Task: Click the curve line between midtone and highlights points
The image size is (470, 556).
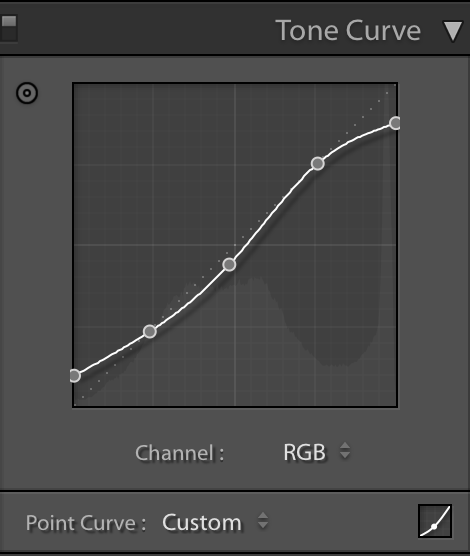Action: tap(272, 213)
